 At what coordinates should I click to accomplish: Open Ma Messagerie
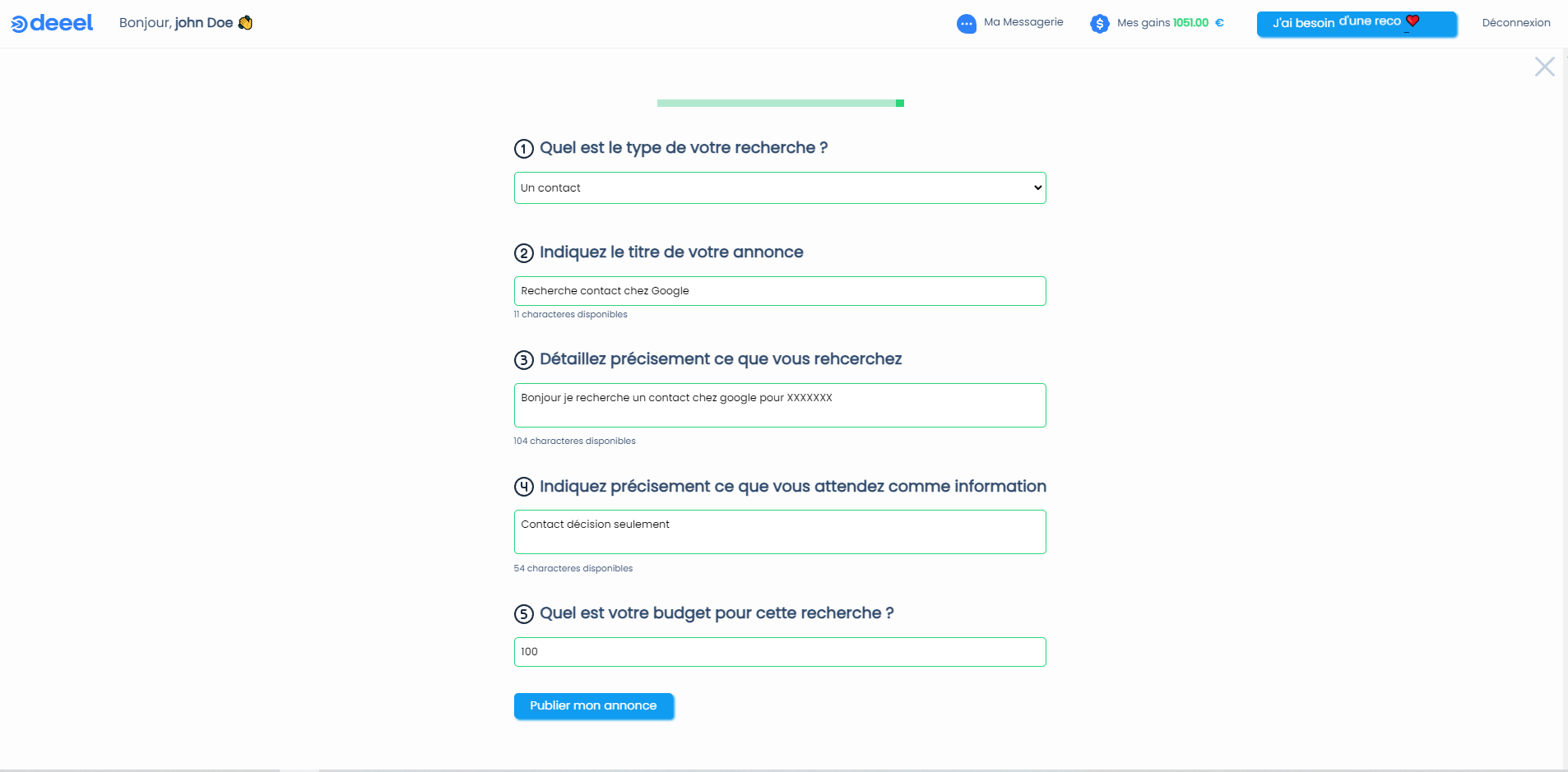(1023, 22)
